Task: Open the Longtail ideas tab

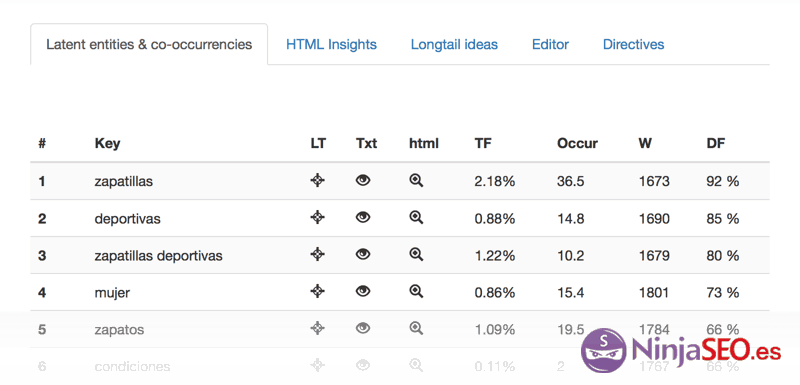Action: tap(454, 44)
